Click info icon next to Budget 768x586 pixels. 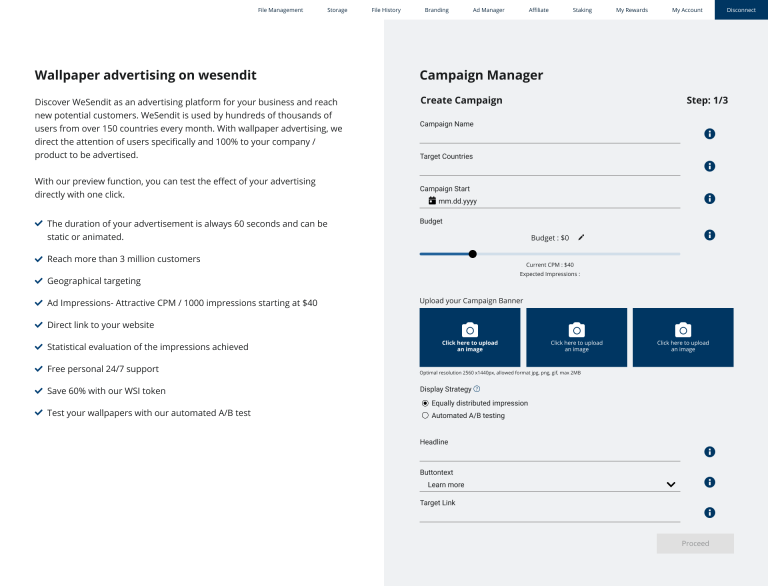pyautogui.click(x=709, y=235)
